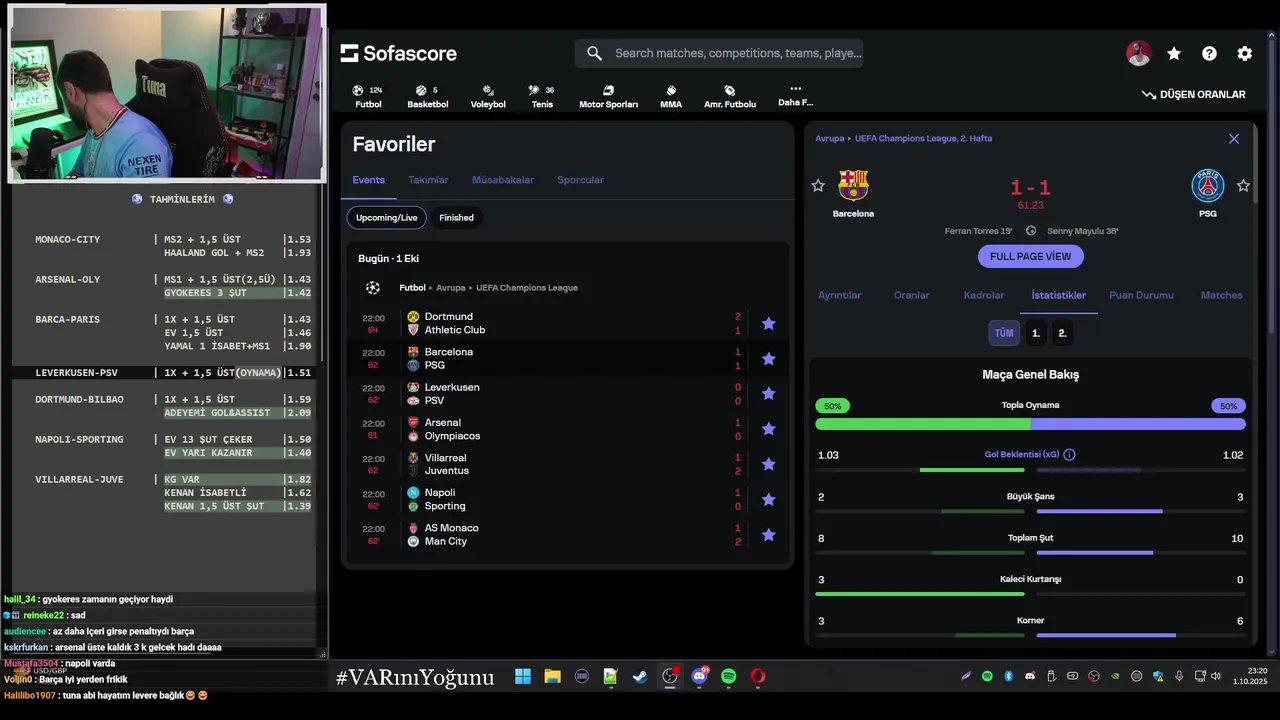Unfavorite the AS Monaco vs Man City match

point(768,535)
